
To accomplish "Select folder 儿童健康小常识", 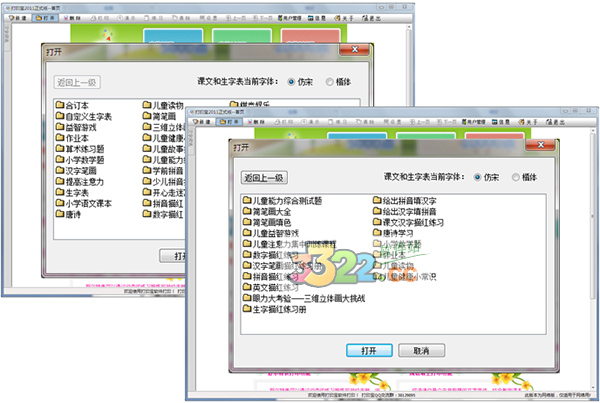I will 405,276.
